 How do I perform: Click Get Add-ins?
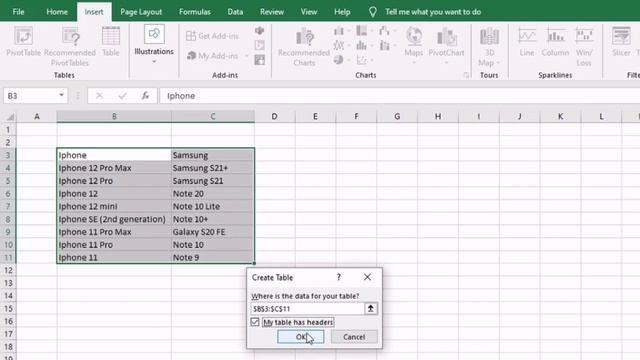pyautogui.click(x=212, y=36)
